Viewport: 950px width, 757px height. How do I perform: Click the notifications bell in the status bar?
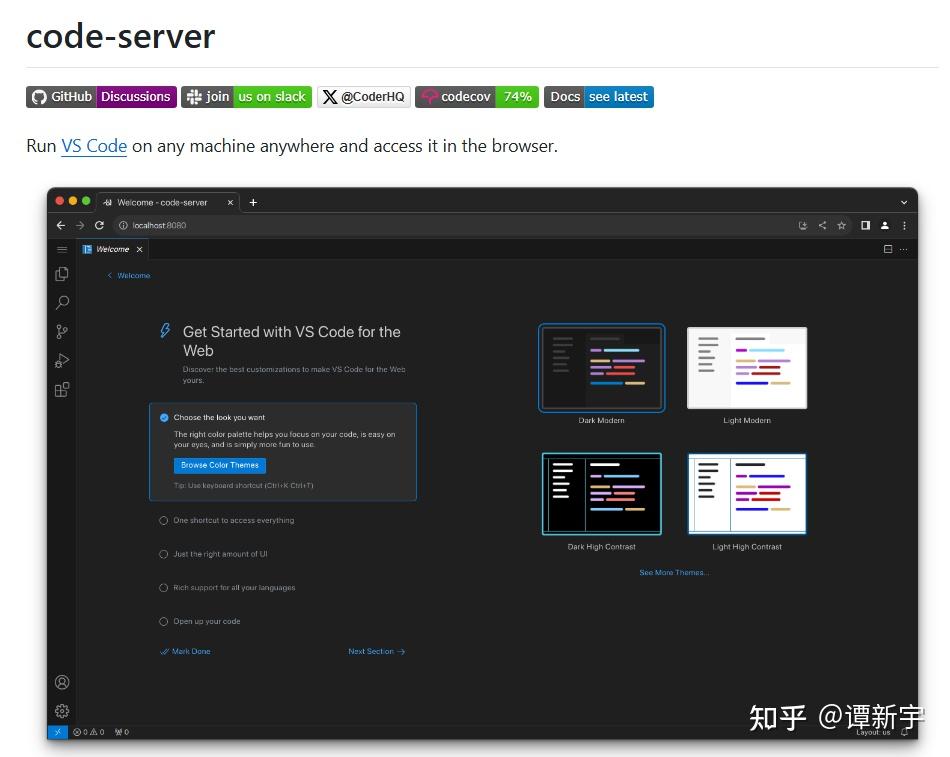tap(904, 731)
